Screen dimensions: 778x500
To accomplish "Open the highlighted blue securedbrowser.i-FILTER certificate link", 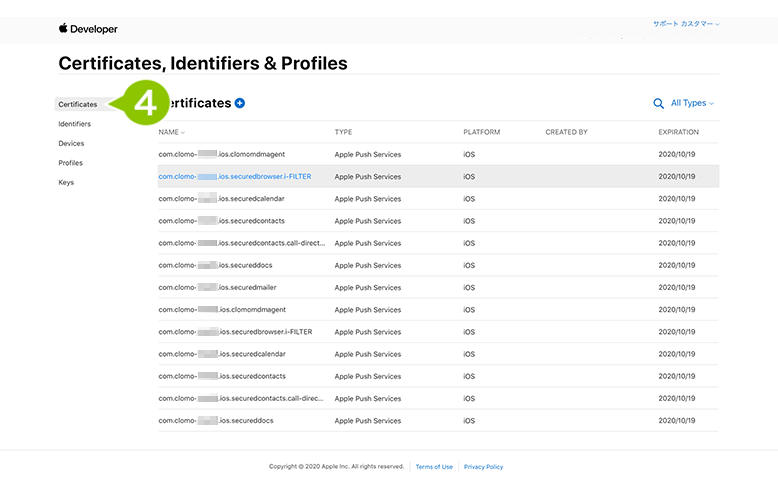I will click(235, 177).
